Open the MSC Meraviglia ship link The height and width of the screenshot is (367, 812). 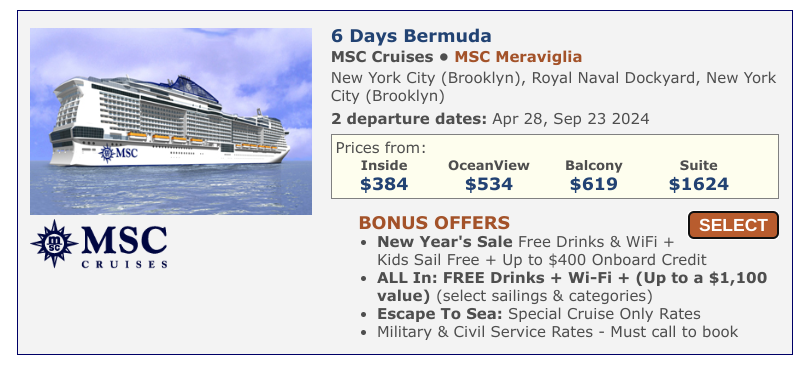pos(518,56)
